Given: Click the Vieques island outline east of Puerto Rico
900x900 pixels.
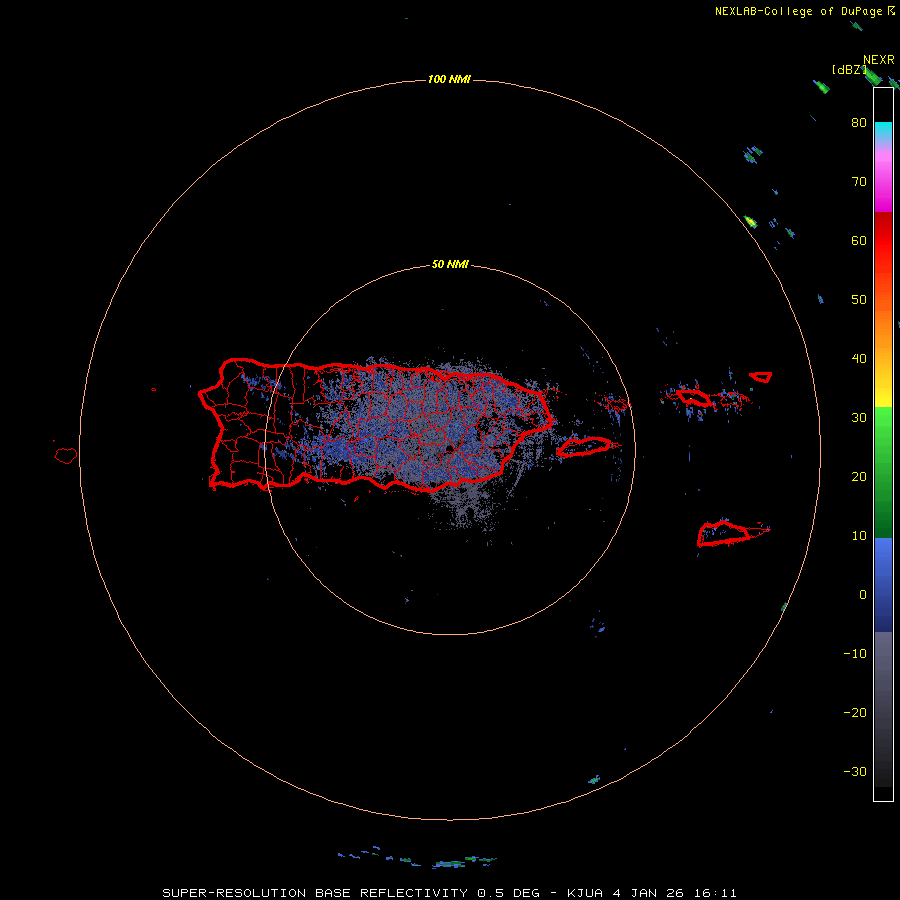Looking at the screenshot, I should tap(584, 447).
